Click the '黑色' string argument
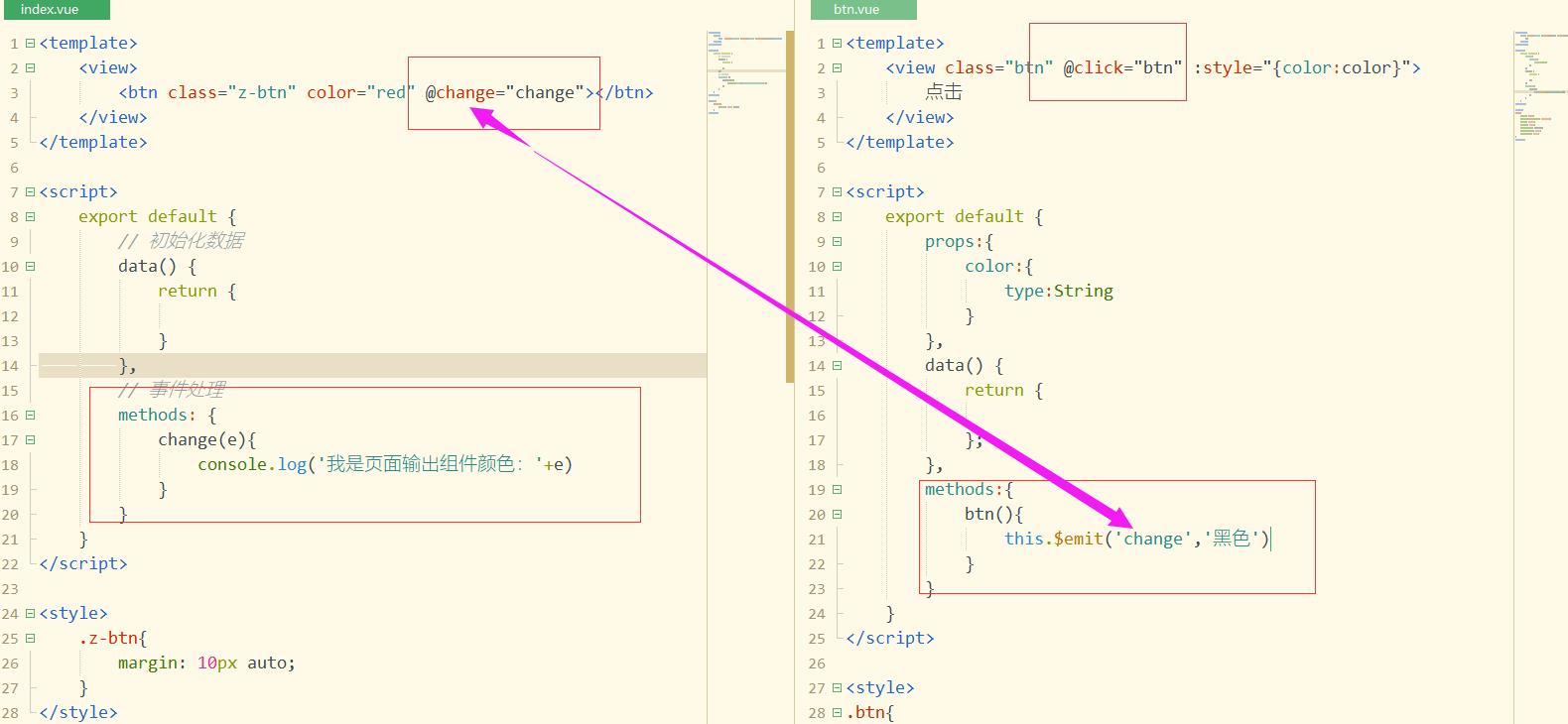The image size is (1568, 724). 1232,540
